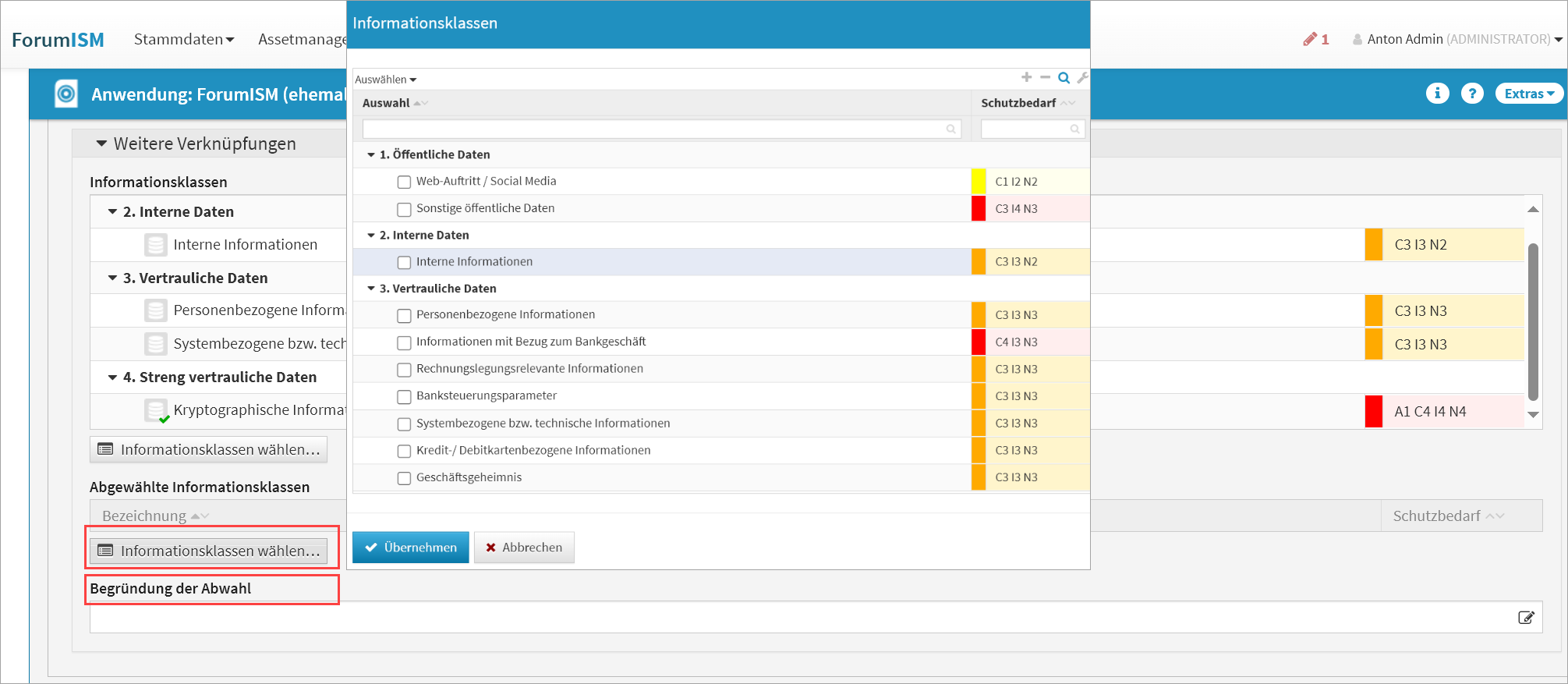Check the Web-Auftritt / Social Media checkbox
This screenshot has height=684, width=1568.
tap(404, 183)
